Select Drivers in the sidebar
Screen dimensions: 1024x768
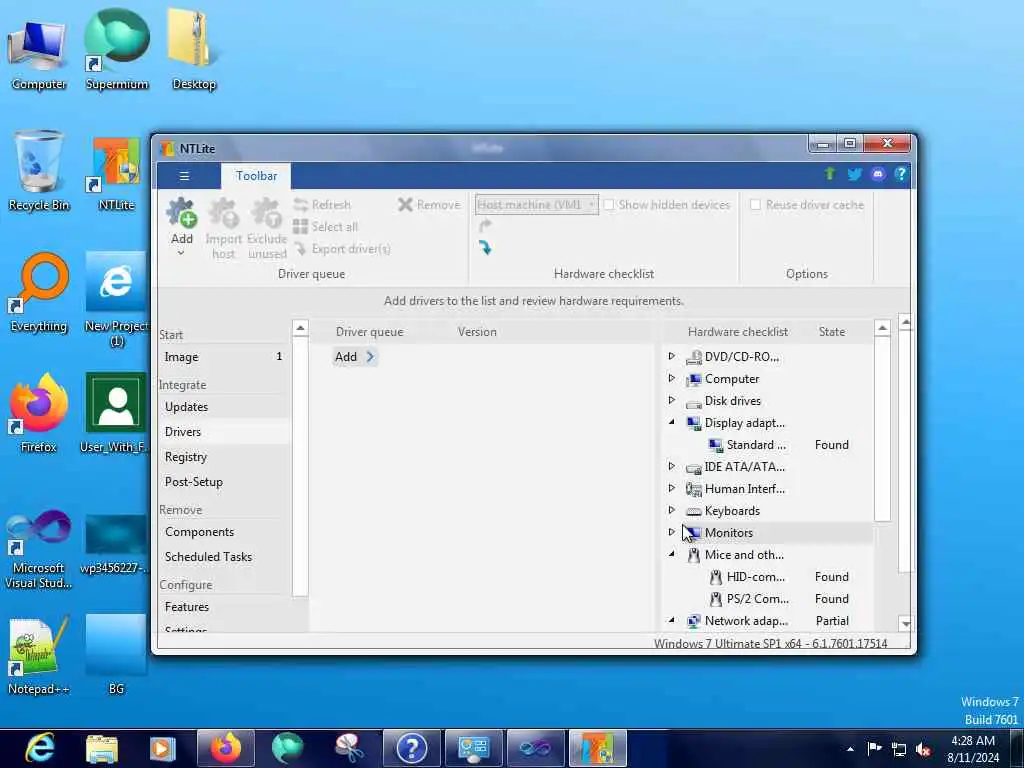tap(223, 432)
